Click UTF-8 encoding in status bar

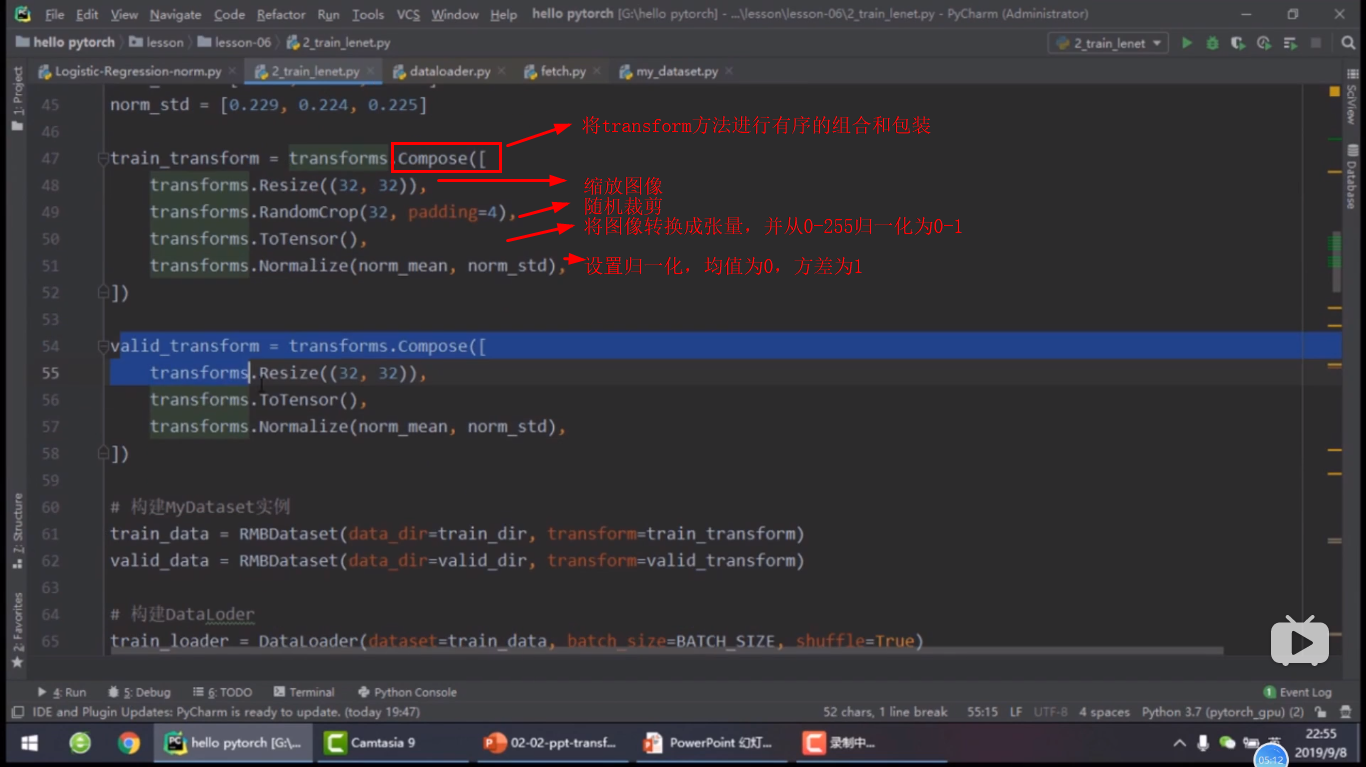tap(1050, 712)
